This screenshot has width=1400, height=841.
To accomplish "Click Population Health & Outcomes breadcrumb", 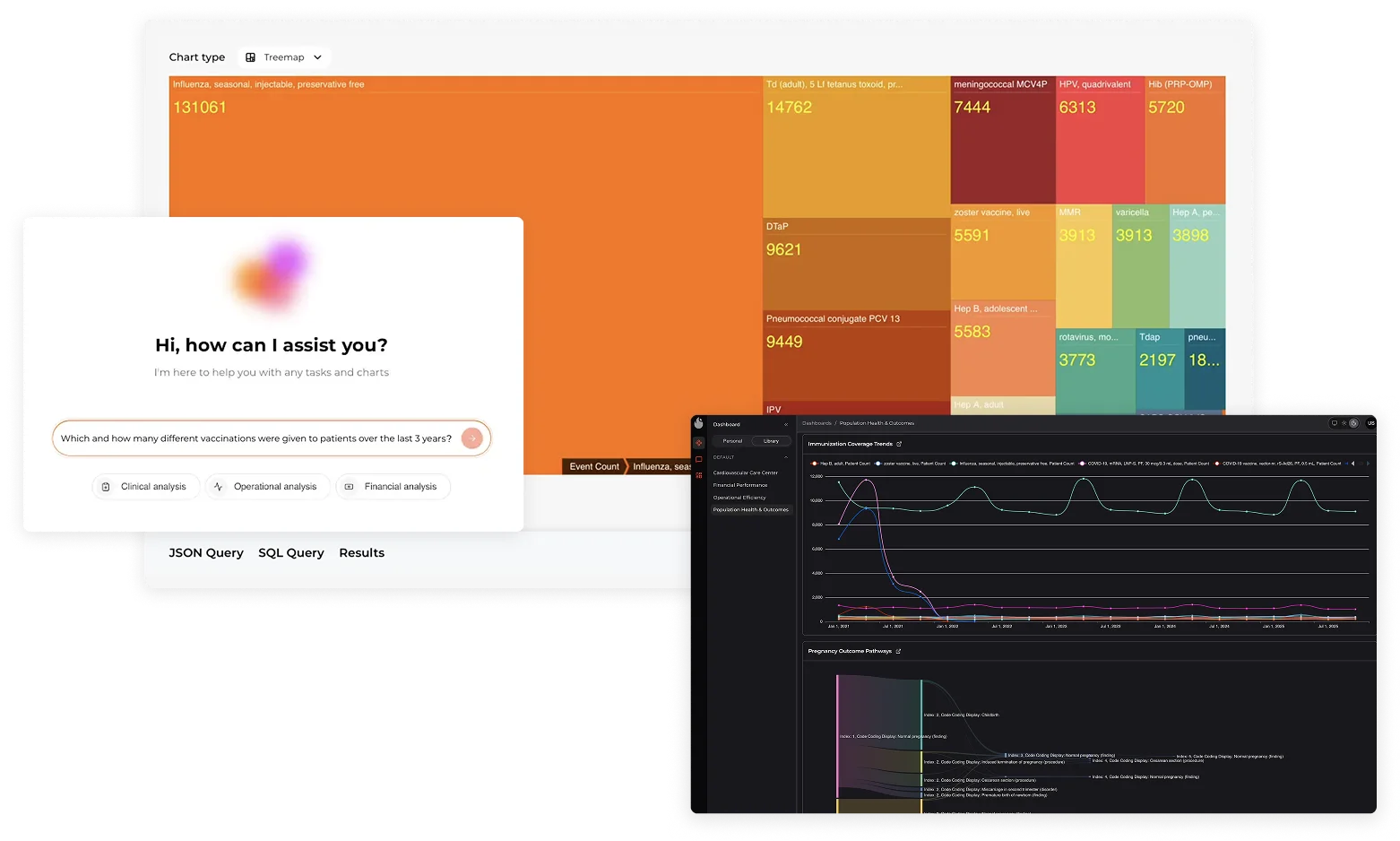I will [x=877, y=423].
